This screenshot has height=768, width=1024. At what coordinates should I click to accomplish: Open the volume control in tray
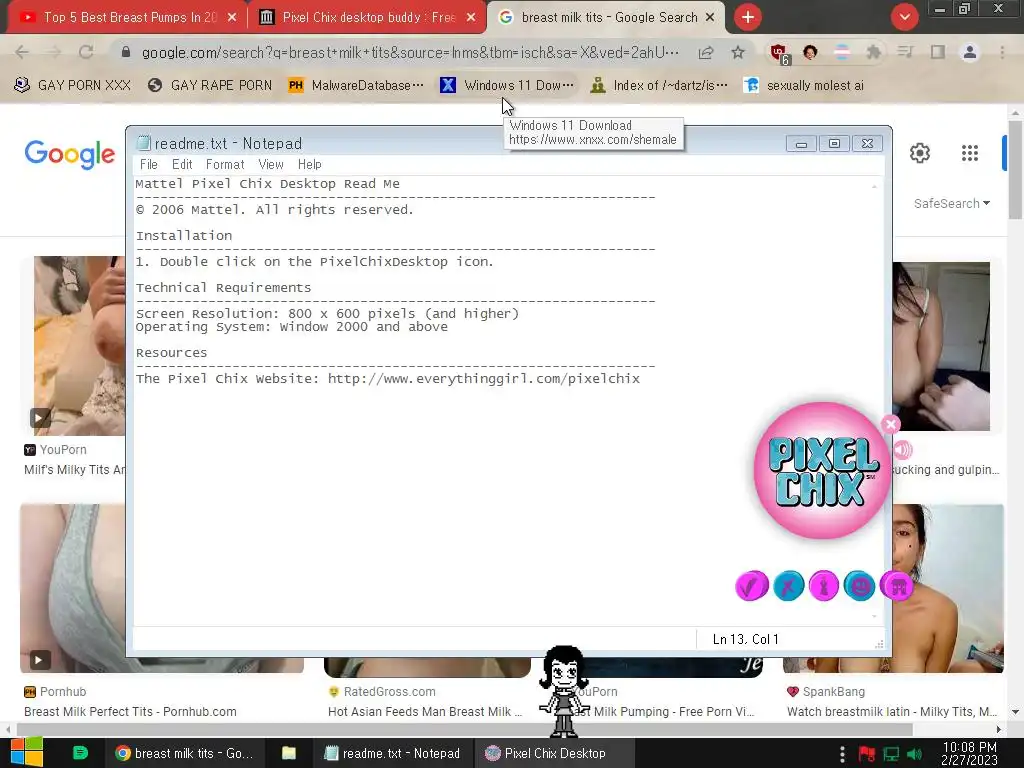[914, 754]
